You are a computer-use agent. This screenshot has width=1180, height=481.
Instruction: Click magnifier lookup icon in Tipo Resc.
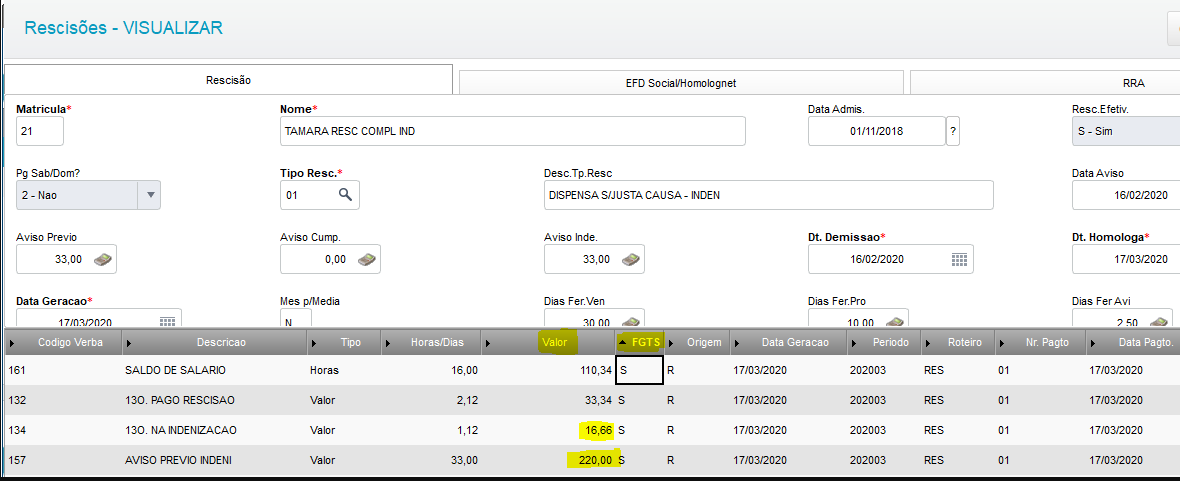click(x=345, y=195)
